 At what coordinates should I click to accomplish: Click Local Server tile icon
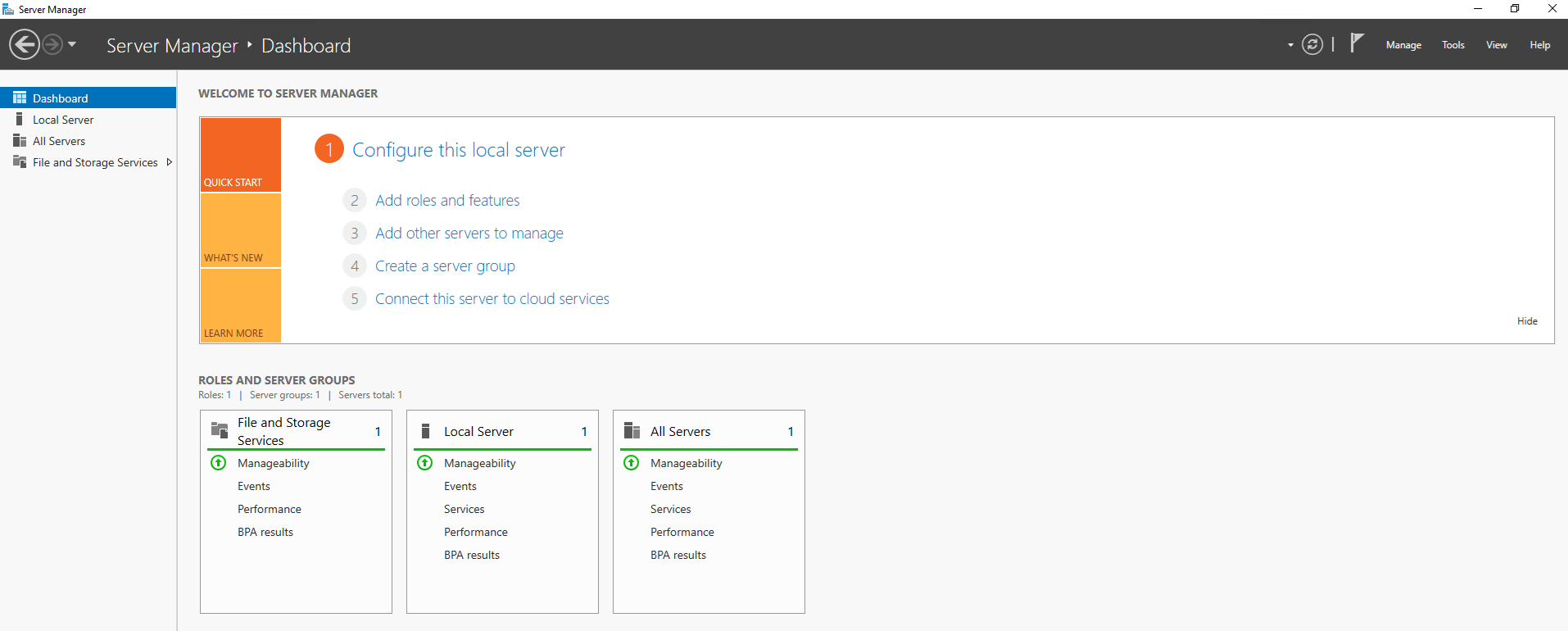(425, 431)
